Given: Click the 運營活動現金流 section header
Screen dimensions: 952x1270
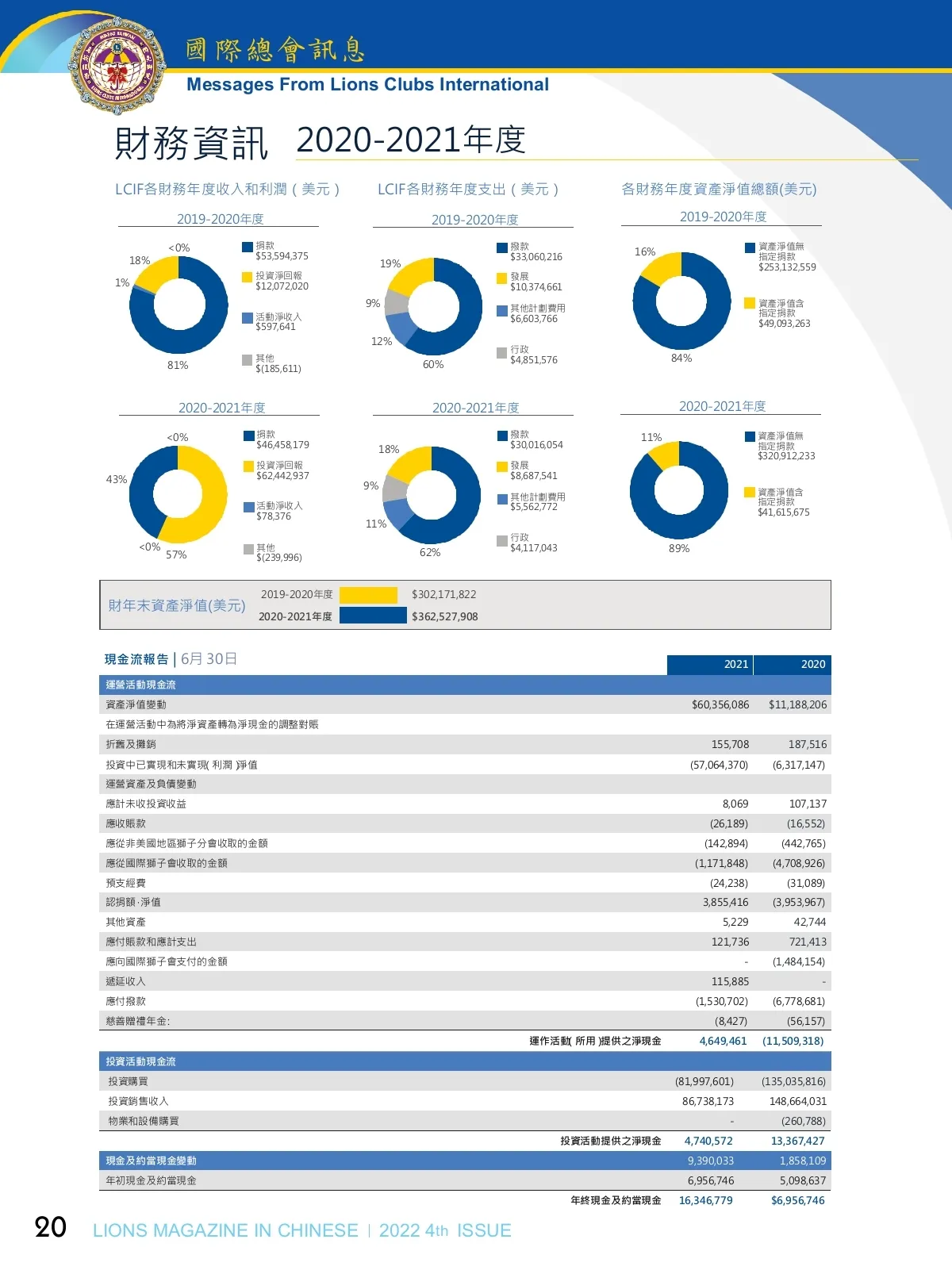Looking at the screenshot, I should tap(141, 685).
